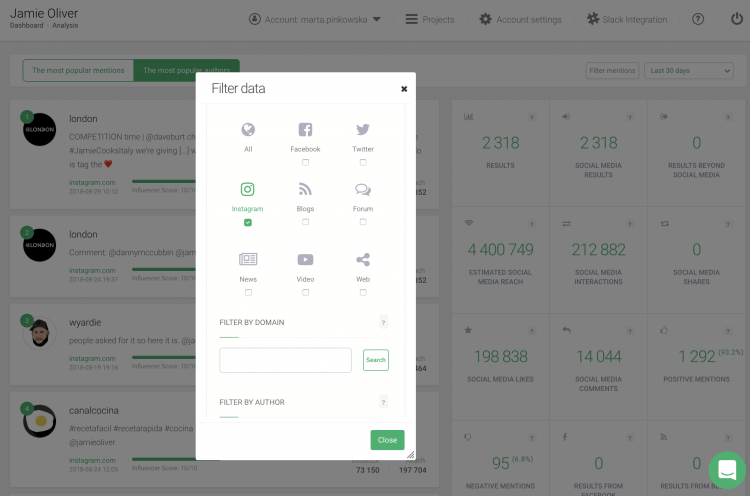750x496 pixels.
Task: Click help icon on Results tile
Action: coord(531,117)
